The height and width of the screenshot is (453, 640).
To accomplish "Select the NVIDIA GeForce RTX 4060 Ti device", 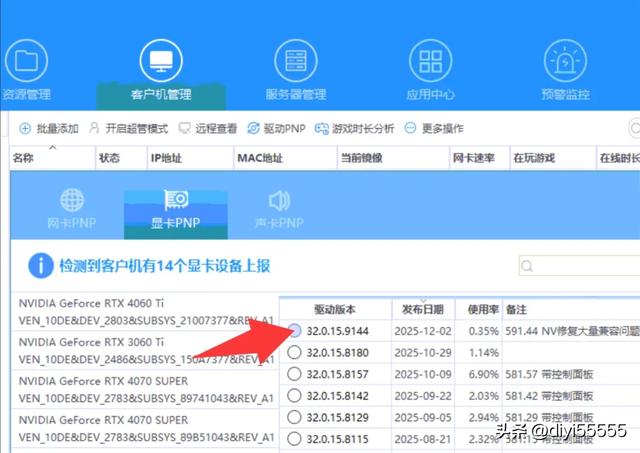I will [145, 312].
